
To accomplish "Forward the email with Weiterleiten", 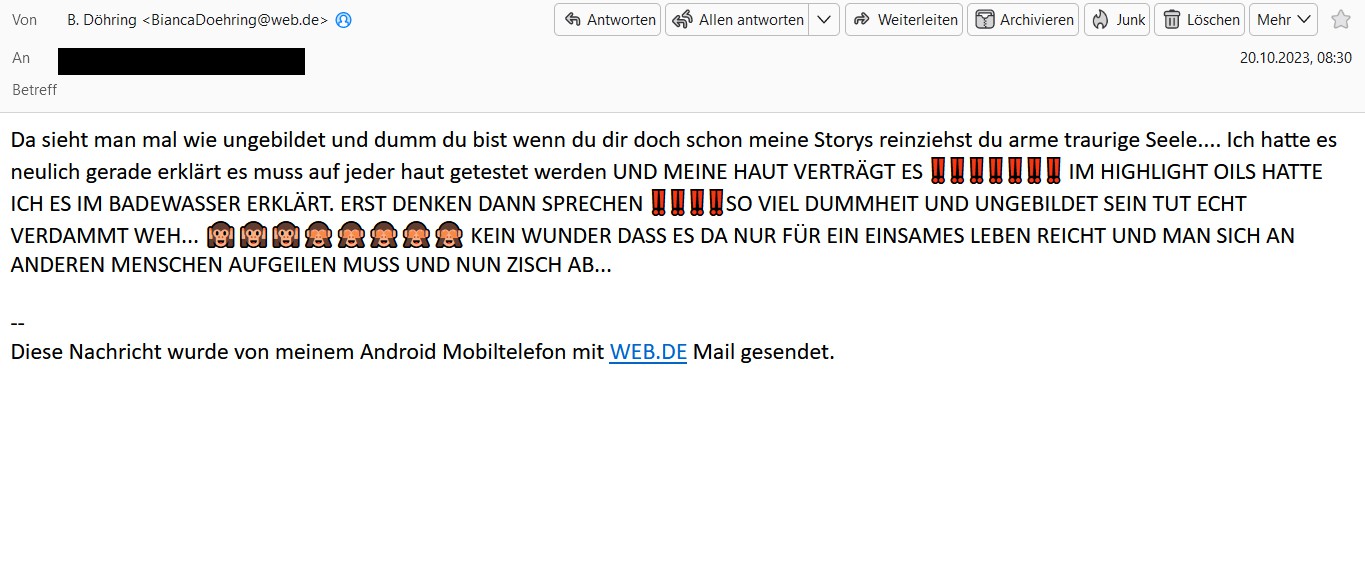I will click(x=903, y=19).
